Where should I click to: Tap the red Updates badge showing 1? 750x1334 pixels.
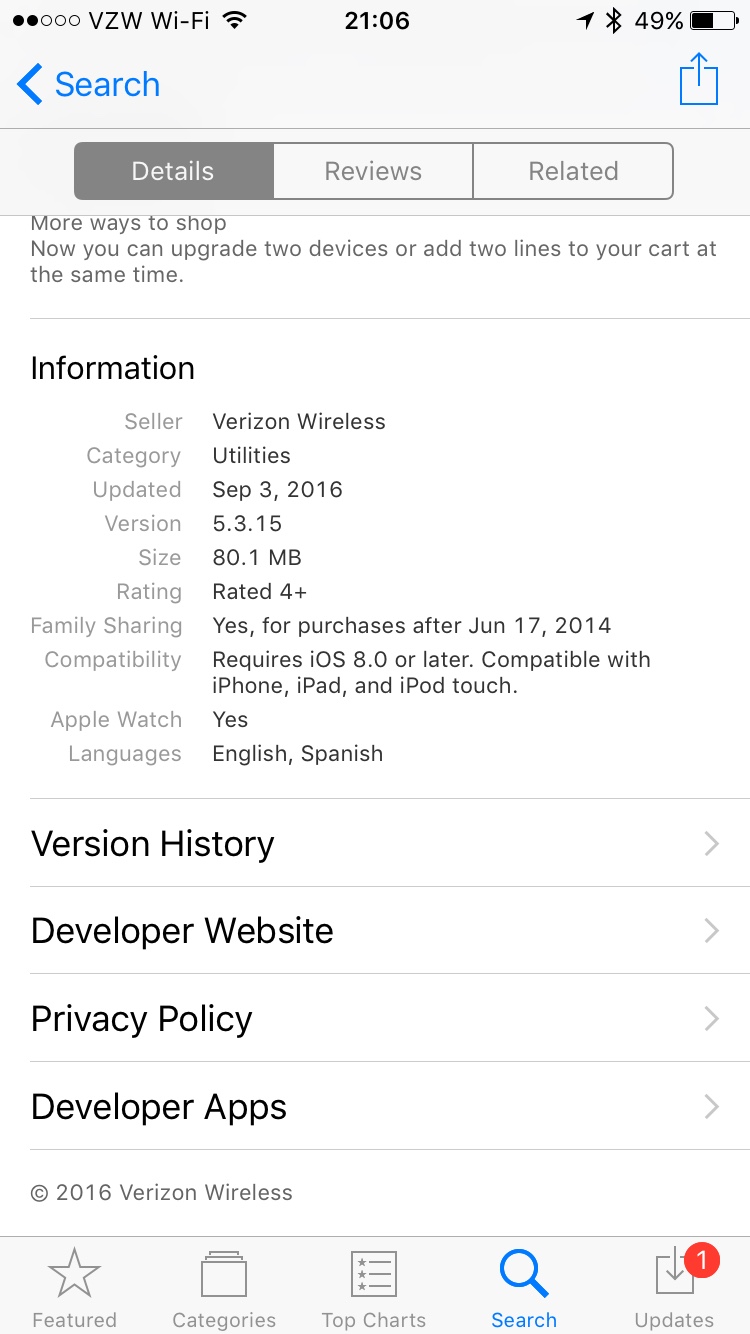pos(702,1261)
